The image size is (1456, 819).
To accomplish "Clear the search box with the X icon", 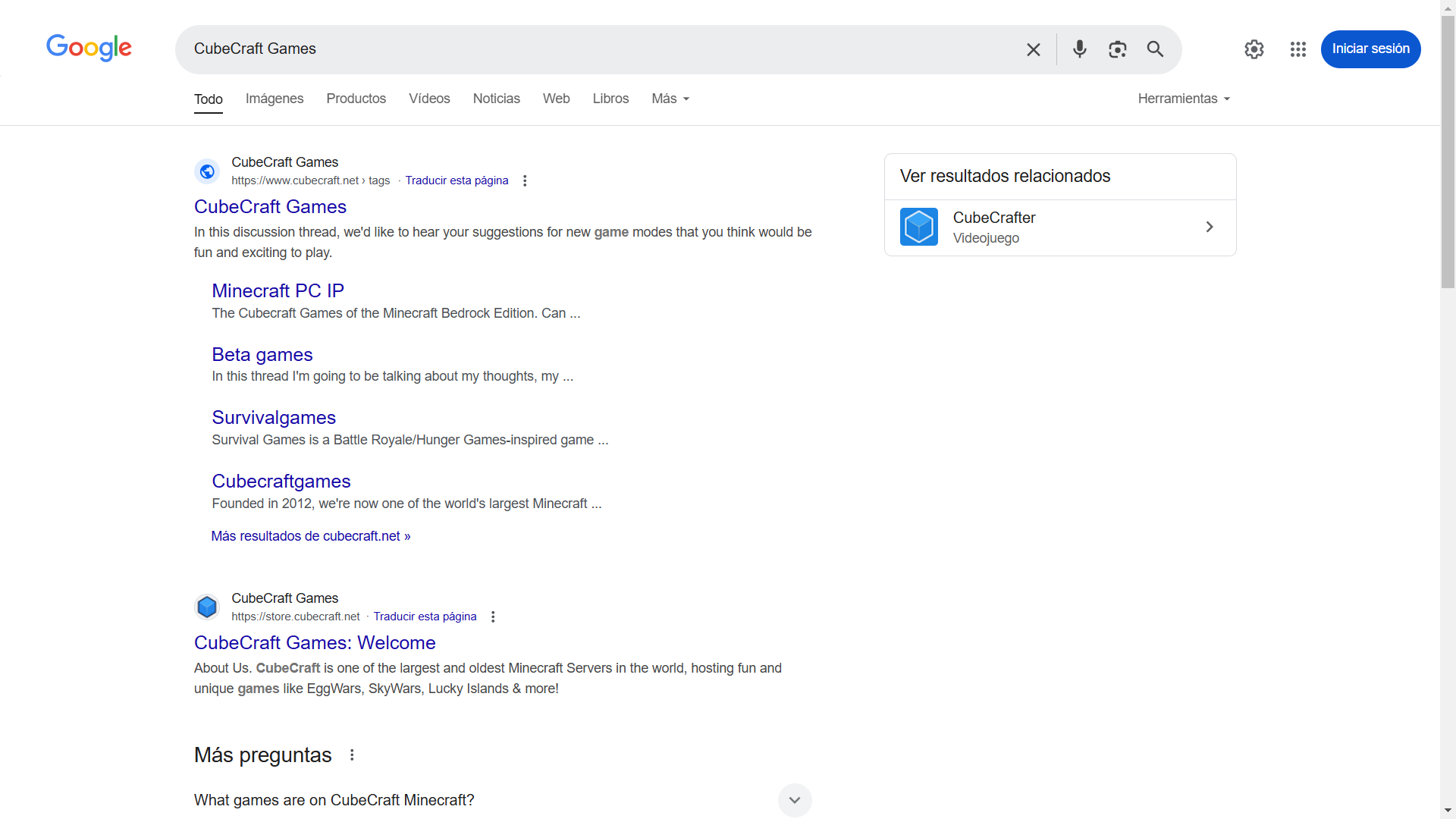I will 1033,49.
